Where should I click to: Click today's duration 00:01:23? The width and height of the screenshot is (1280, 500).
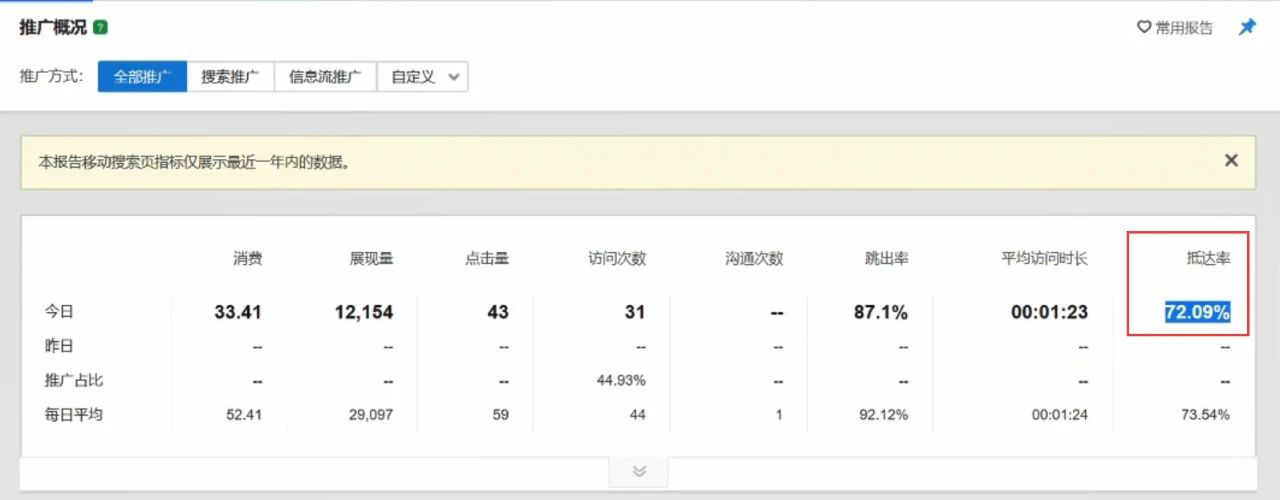pos(1049,312)
